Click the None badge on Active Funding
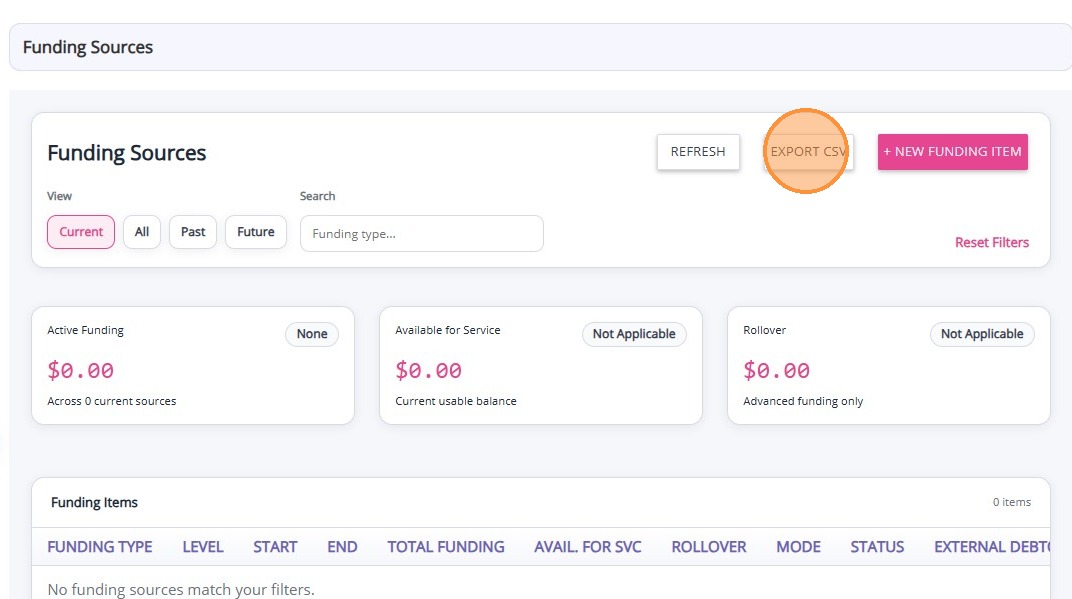The width and height of the screenshot is (1072, 599). point(312,334)
